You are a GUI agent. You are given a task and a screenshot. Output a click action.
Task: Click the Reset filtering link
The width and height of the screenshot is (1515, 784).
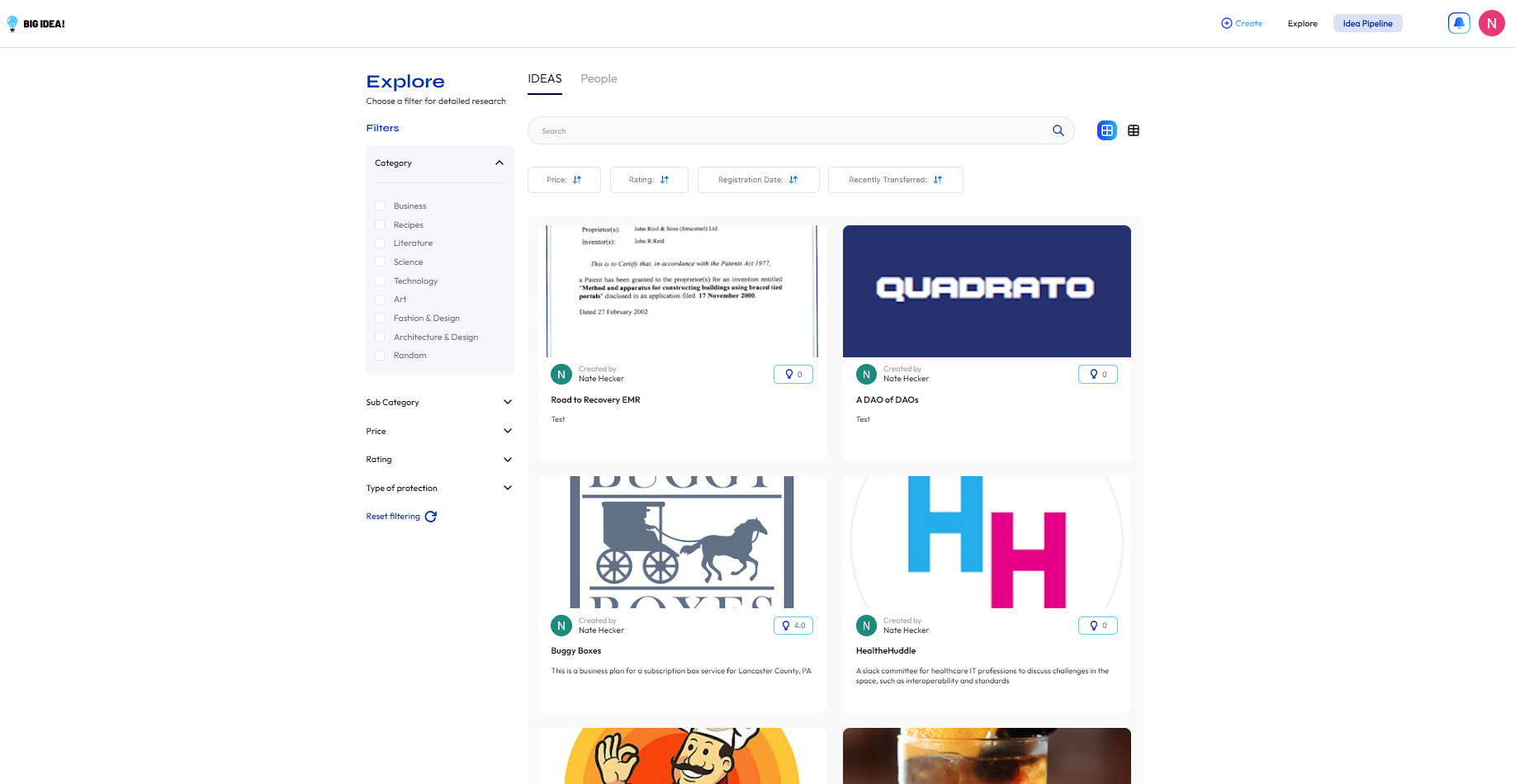(x=393, y=517)
